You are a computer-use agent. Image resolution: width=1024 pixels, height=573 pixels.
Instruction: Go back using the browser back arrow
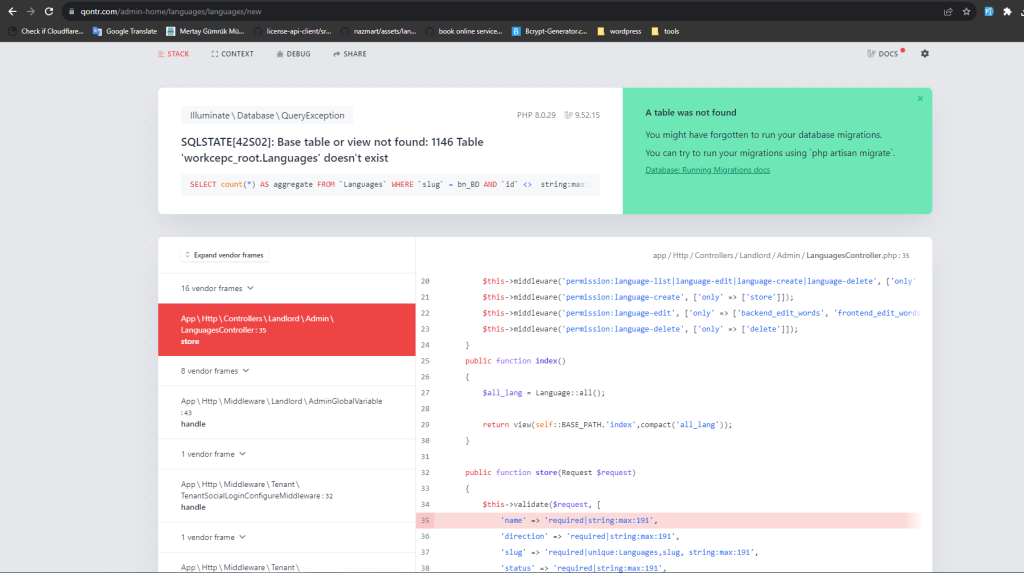pyautogui.click(x=12, y=11)
